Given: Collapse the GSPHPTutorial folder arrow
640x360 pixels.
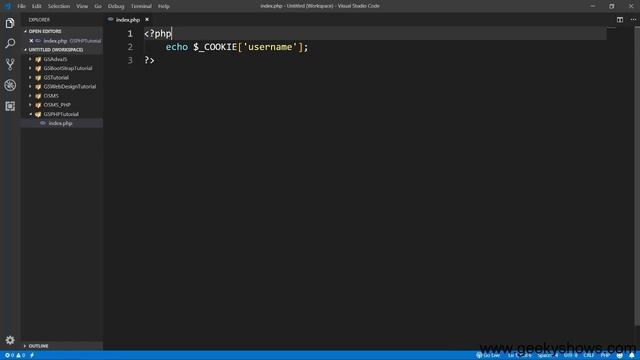Looking at the screenshot, I should point(30,114).
